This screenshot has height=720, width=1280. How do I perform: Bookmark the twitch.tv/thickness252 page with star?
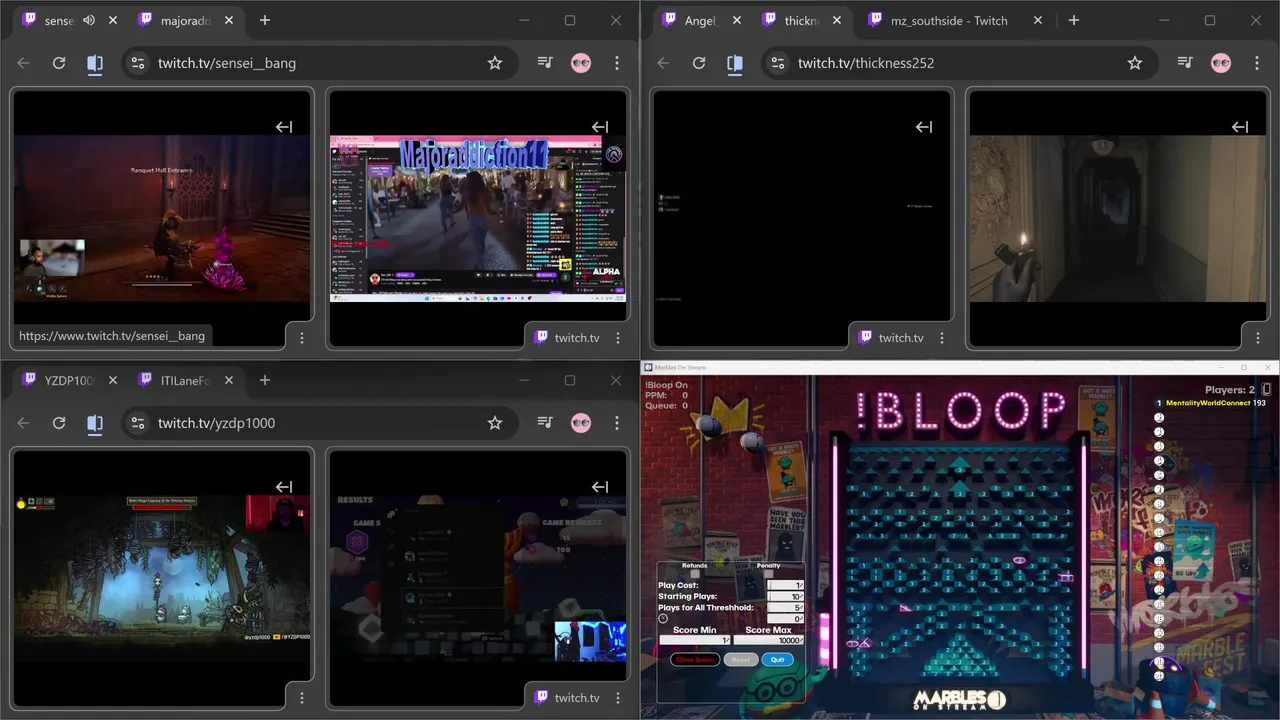(1135, 63)
